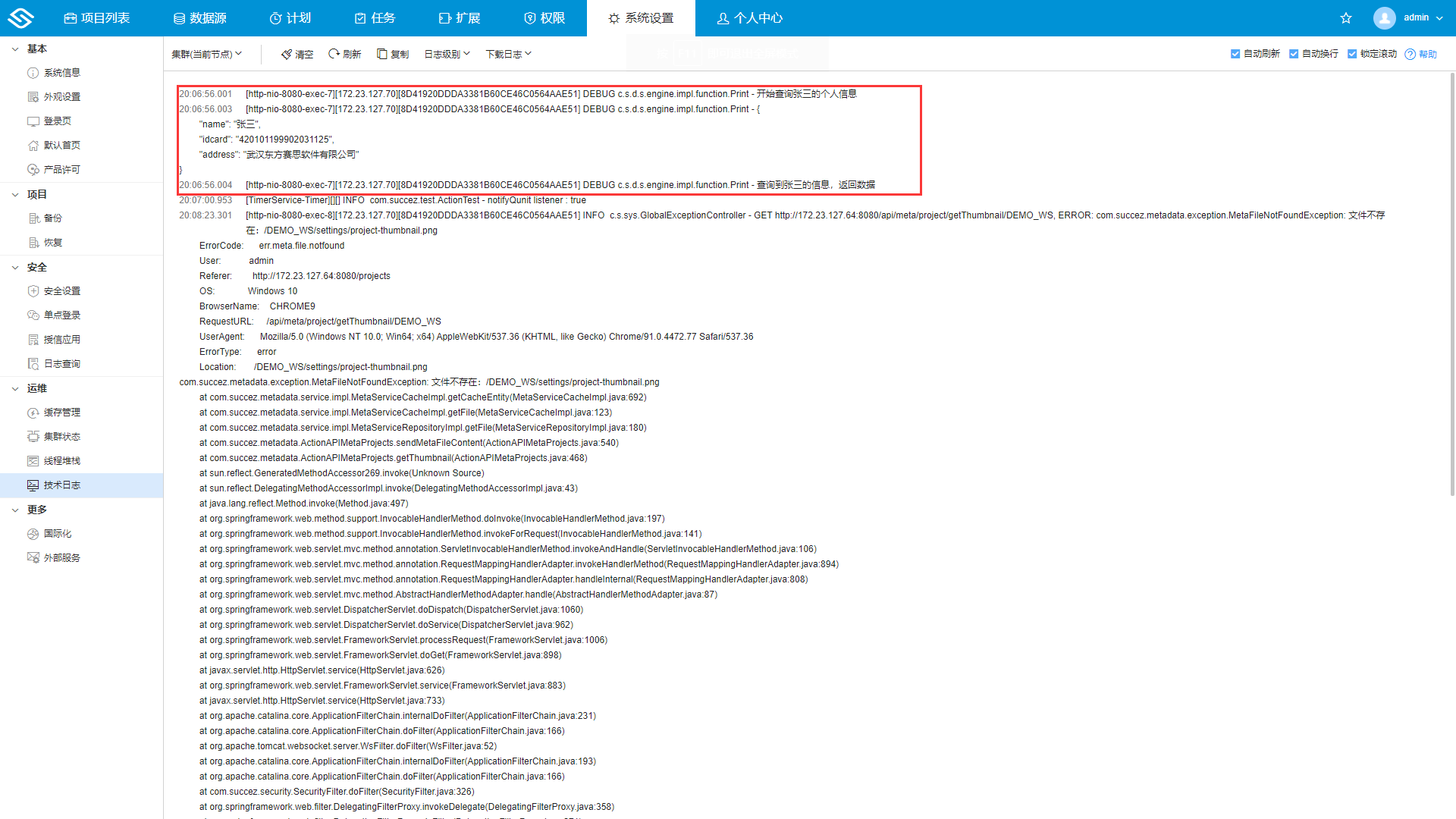
Task: Expand the 日志级别 dropdown
Action: click(x=447, y=54)
